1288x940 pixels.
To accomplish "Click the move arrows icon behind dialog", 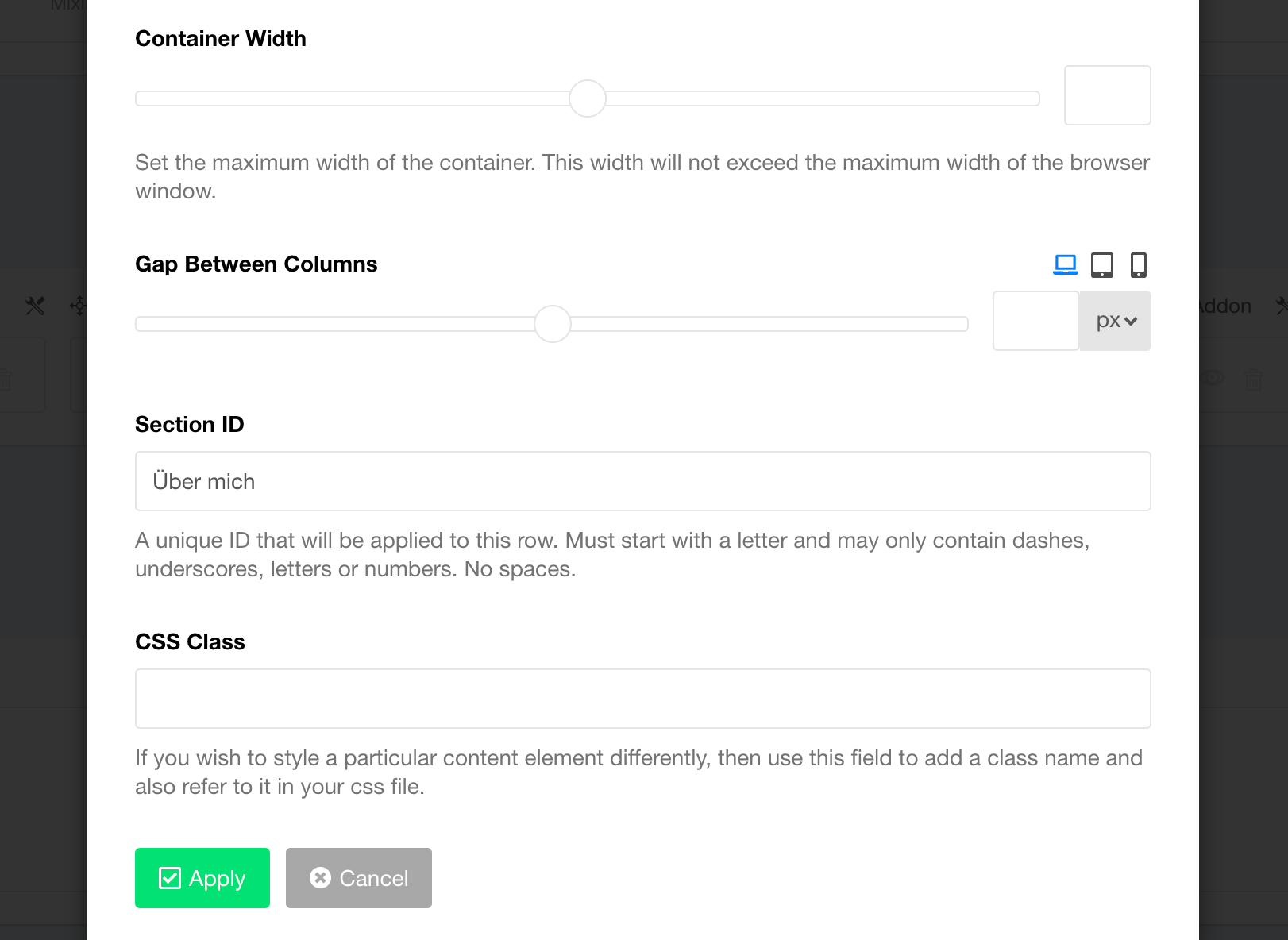I will 79,306.
